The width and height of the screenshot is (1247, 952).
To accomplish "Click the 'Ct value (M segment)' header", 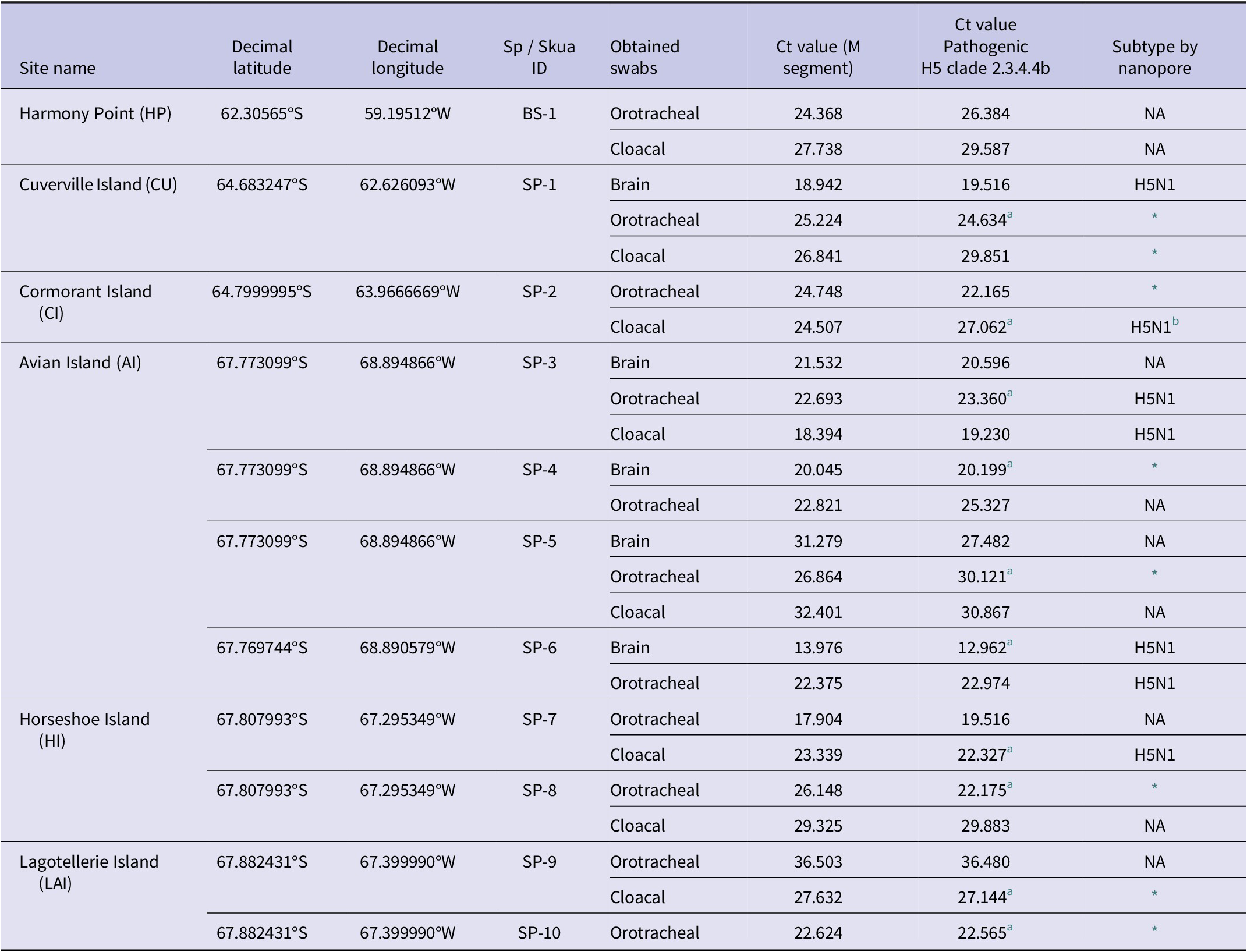I will 818,57.
